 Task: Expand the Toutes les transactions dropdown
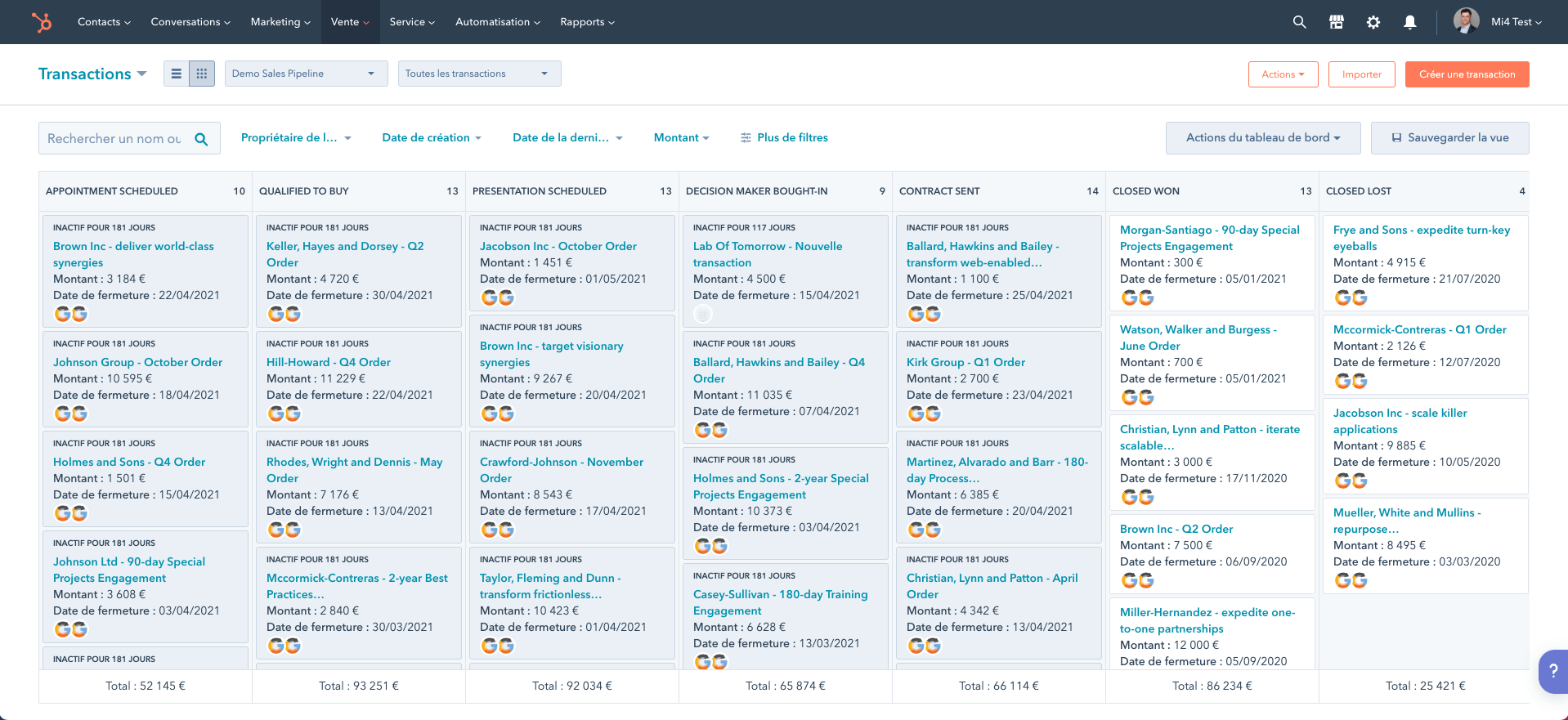coord(479,74)
